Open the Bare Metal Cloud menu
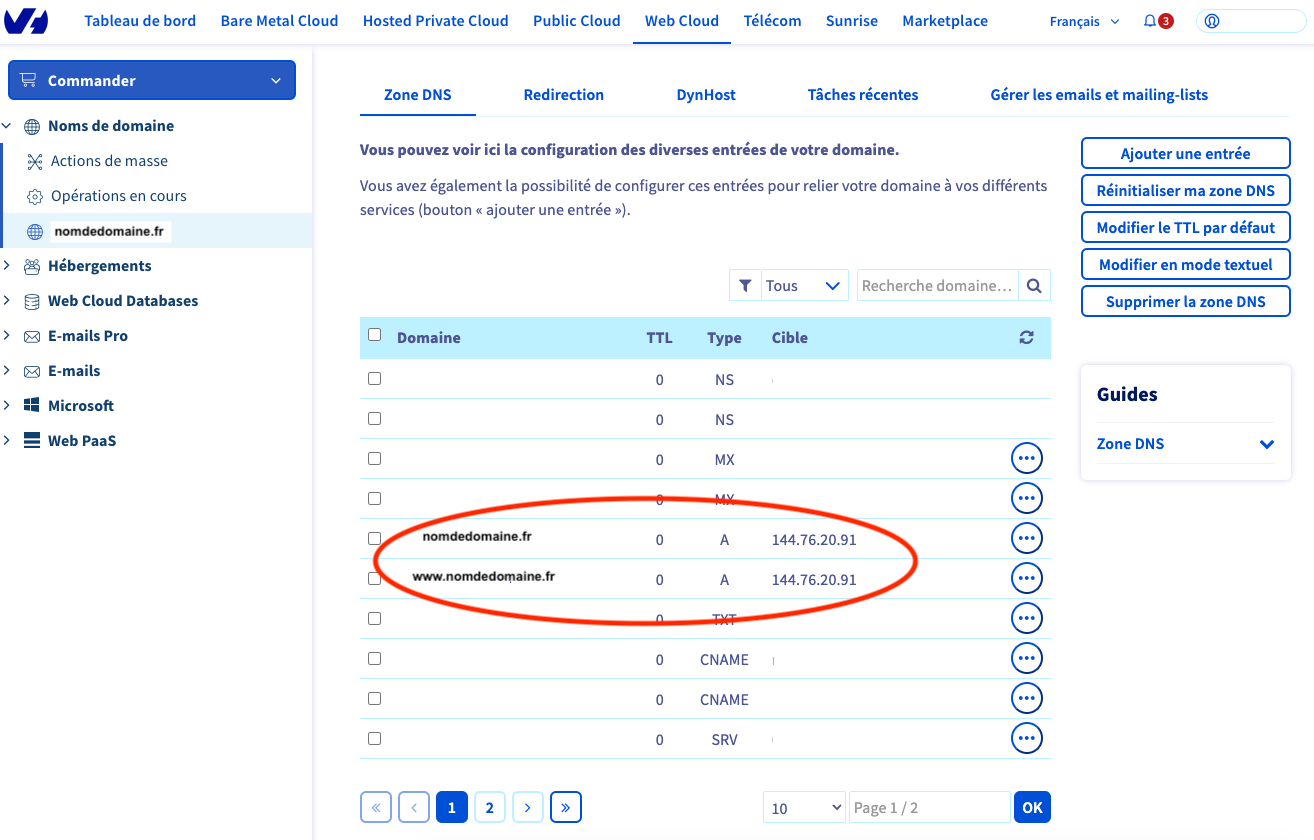The height and width of the screenshot is (840, 1314). [x=279, y=21]
